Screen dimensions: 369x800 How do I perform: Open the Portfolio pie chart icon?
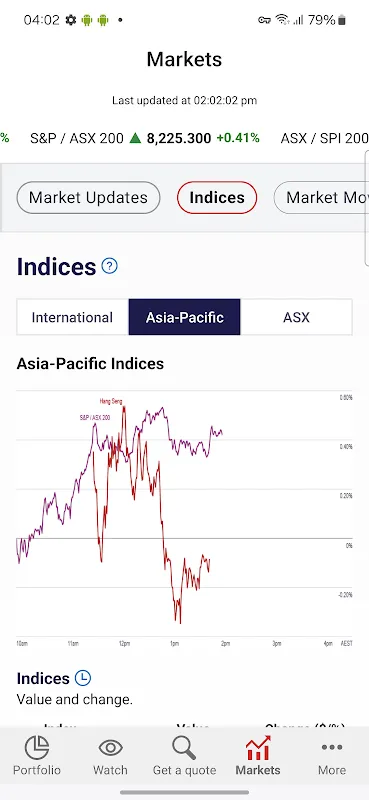point(37,748)
